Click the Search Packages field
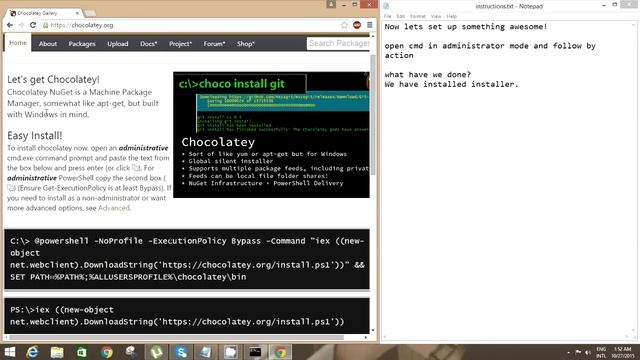The height and width of the screenshot is (360, 640). (338, 43)
